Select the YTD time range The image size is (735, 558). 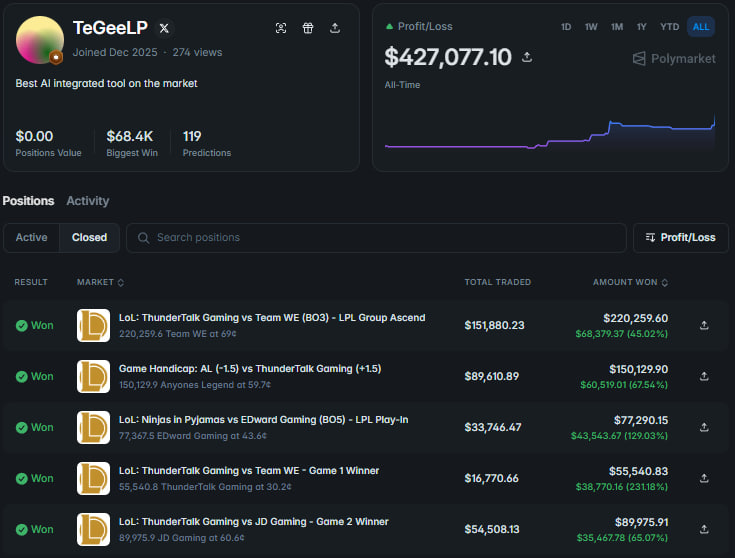669,27
